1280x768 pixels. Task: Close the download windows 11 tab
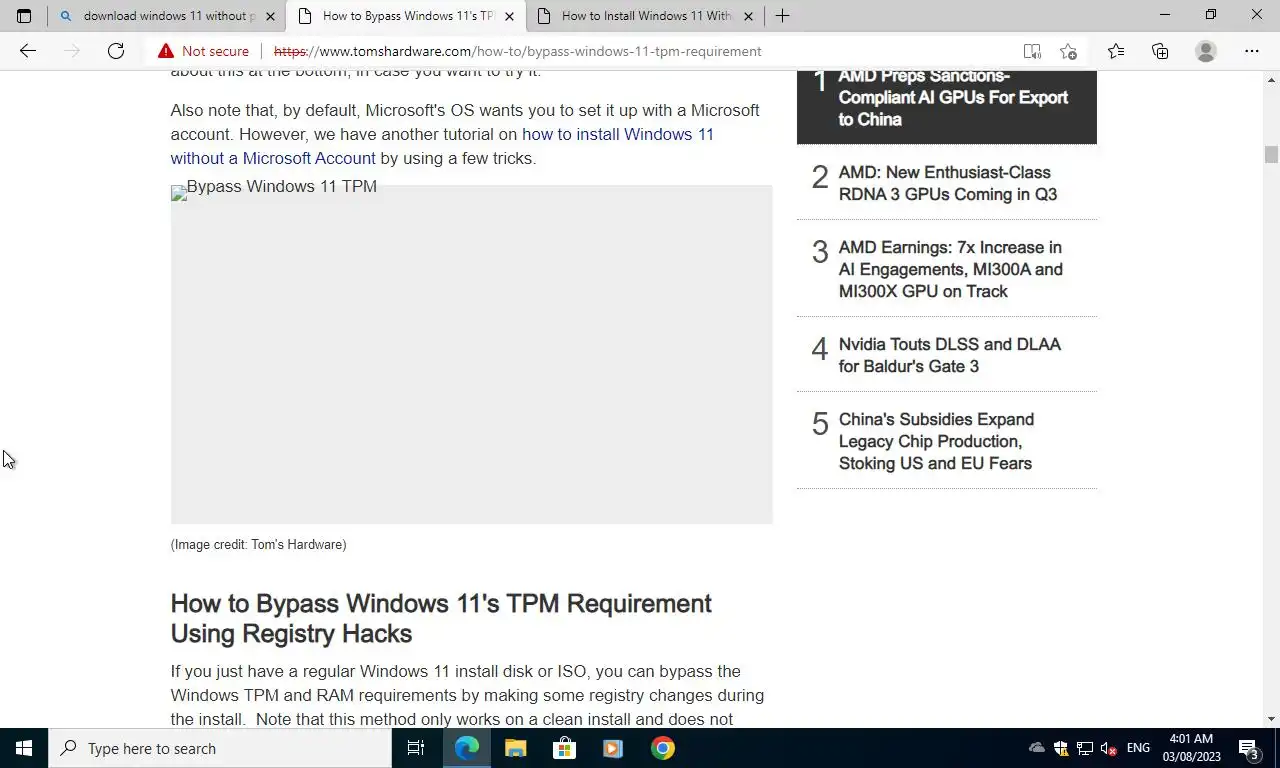(270, 16)
